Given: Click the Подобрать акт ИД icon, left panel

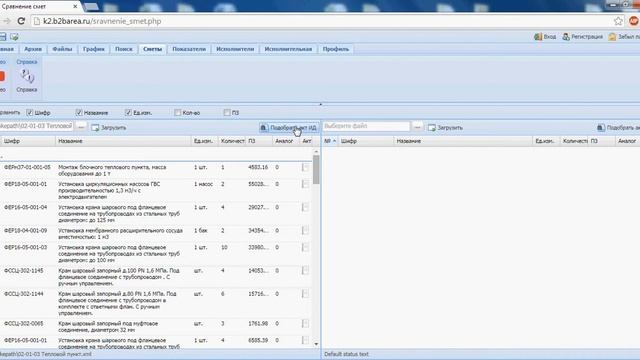Looking at the screenshot, I should tap(264, 128).
